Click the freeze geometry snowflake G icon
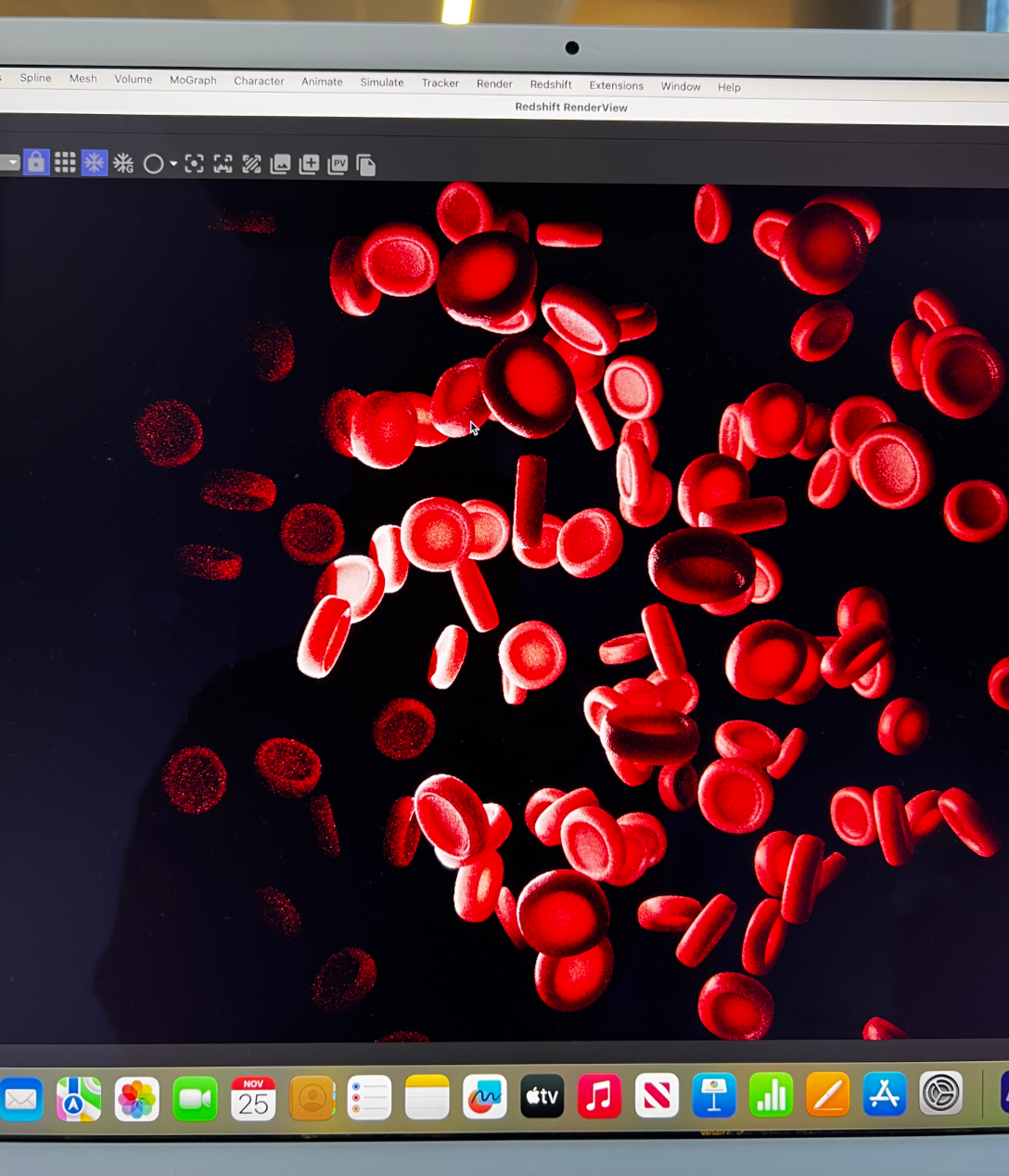 (123, 164)
